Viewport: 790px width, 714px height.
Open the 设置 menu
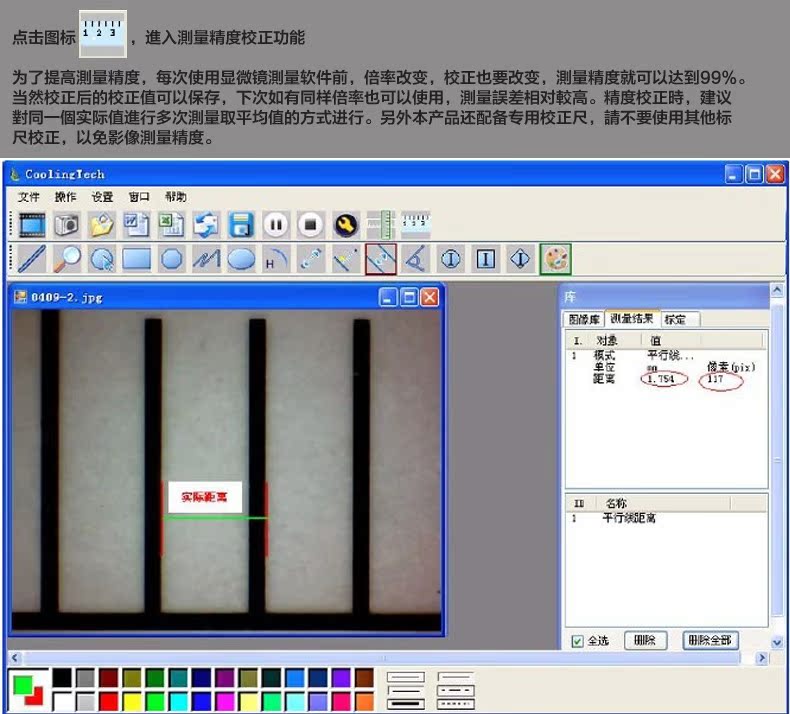click(102, 197)
